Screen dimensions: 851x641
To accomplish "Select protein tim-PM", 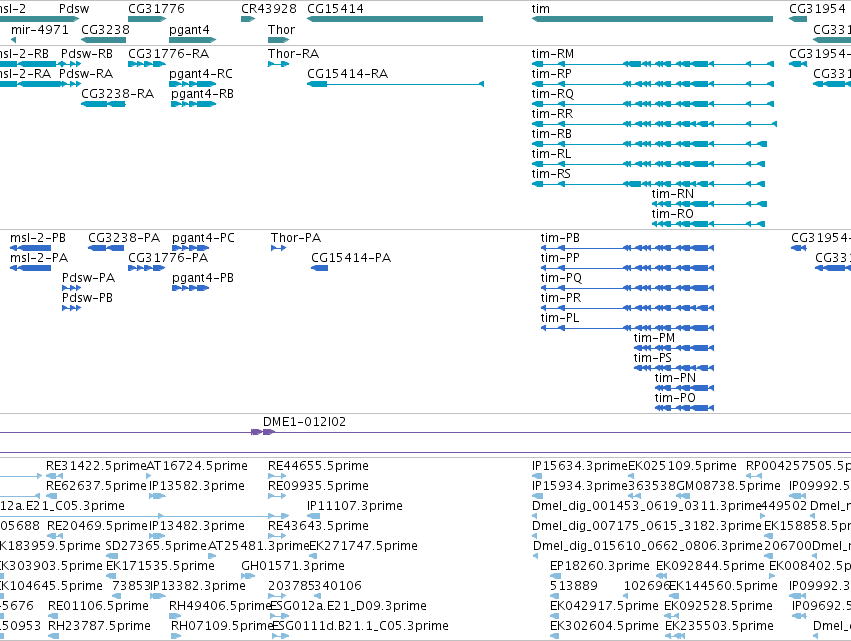I will point(674,348).
